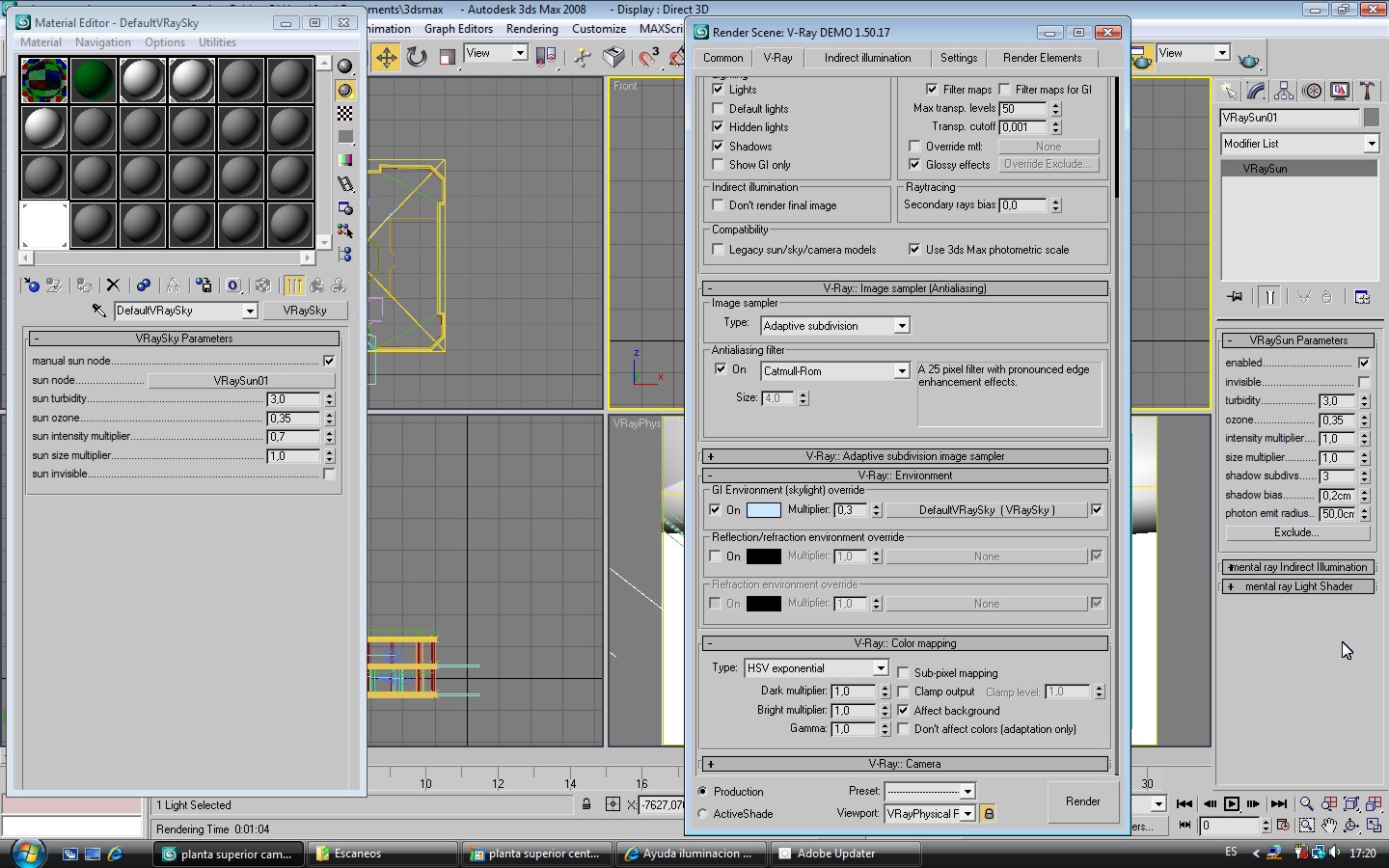Click DefaultVRaySky ( VRaySky ) map button

pos(987,509)
